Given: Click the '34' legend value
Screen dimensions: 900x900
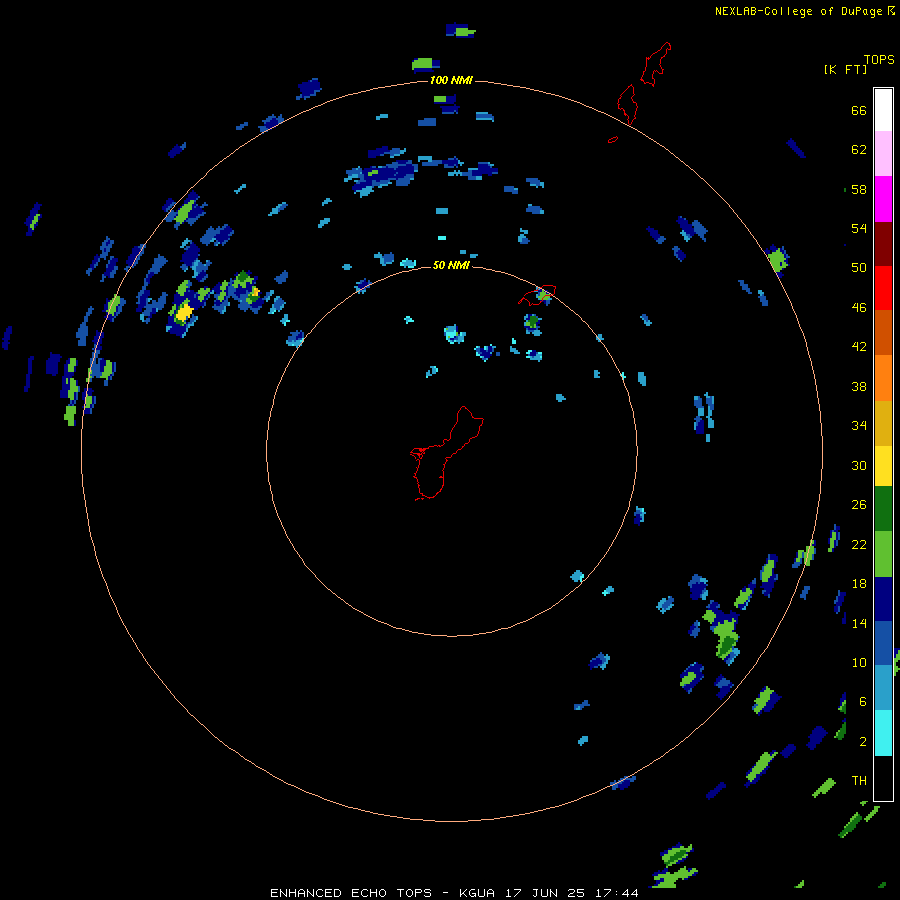Looking at the screenshot, I should 859,425.
